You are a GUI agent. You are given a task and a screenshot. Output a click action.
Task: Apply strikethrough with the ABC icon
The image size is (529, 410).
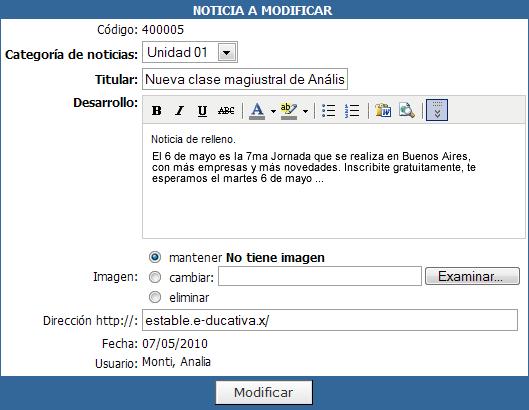click(x=226, y=110)
